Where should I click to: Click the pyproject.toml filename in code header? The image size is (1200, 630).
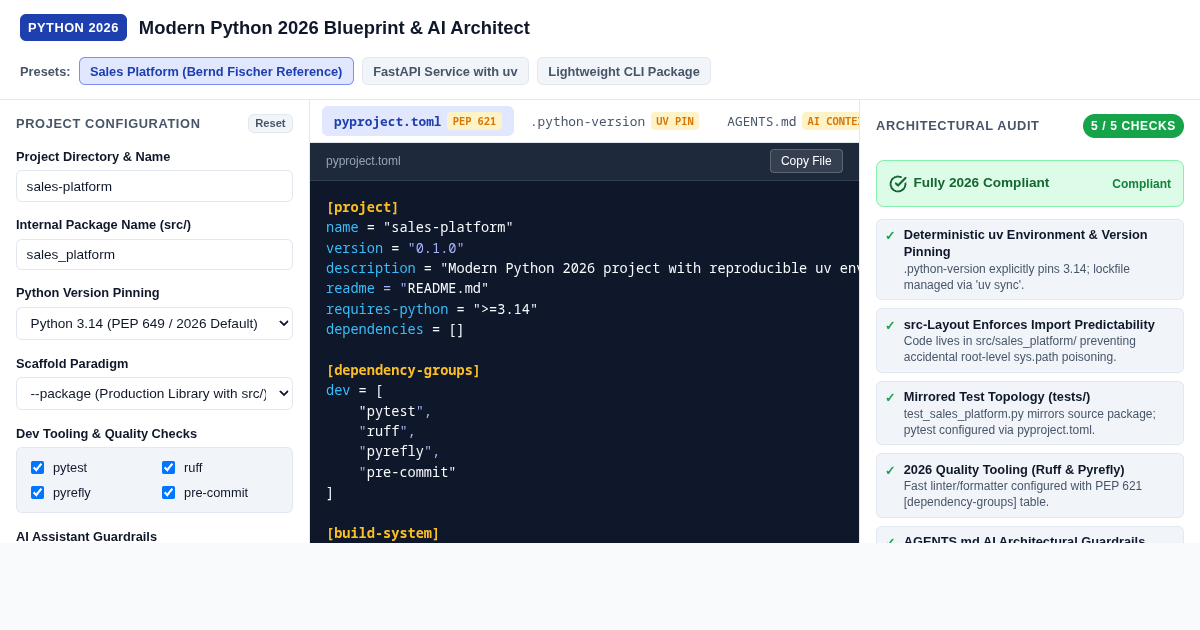point(363,161)
